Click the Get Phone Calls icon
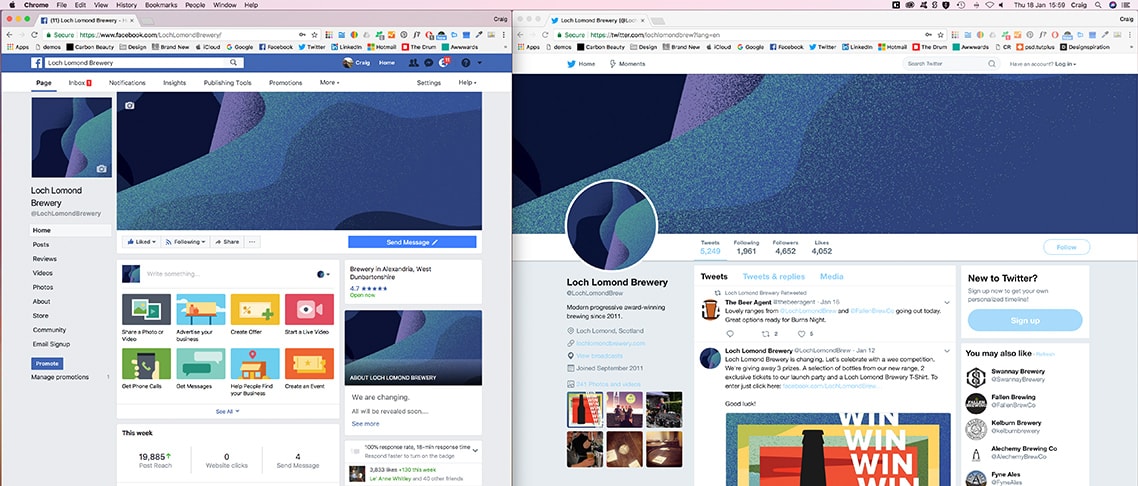1138x486 pixels. click(x=146, y=363)
